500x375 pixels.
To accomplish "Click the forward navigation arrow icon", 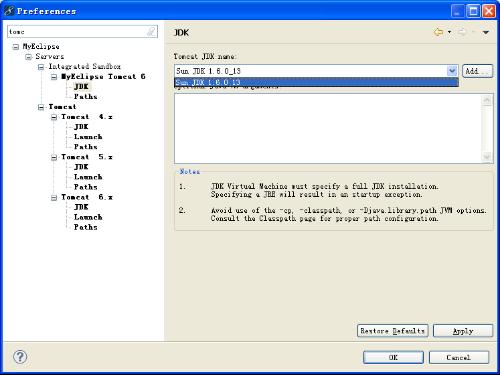I will (x=462, y=32).
